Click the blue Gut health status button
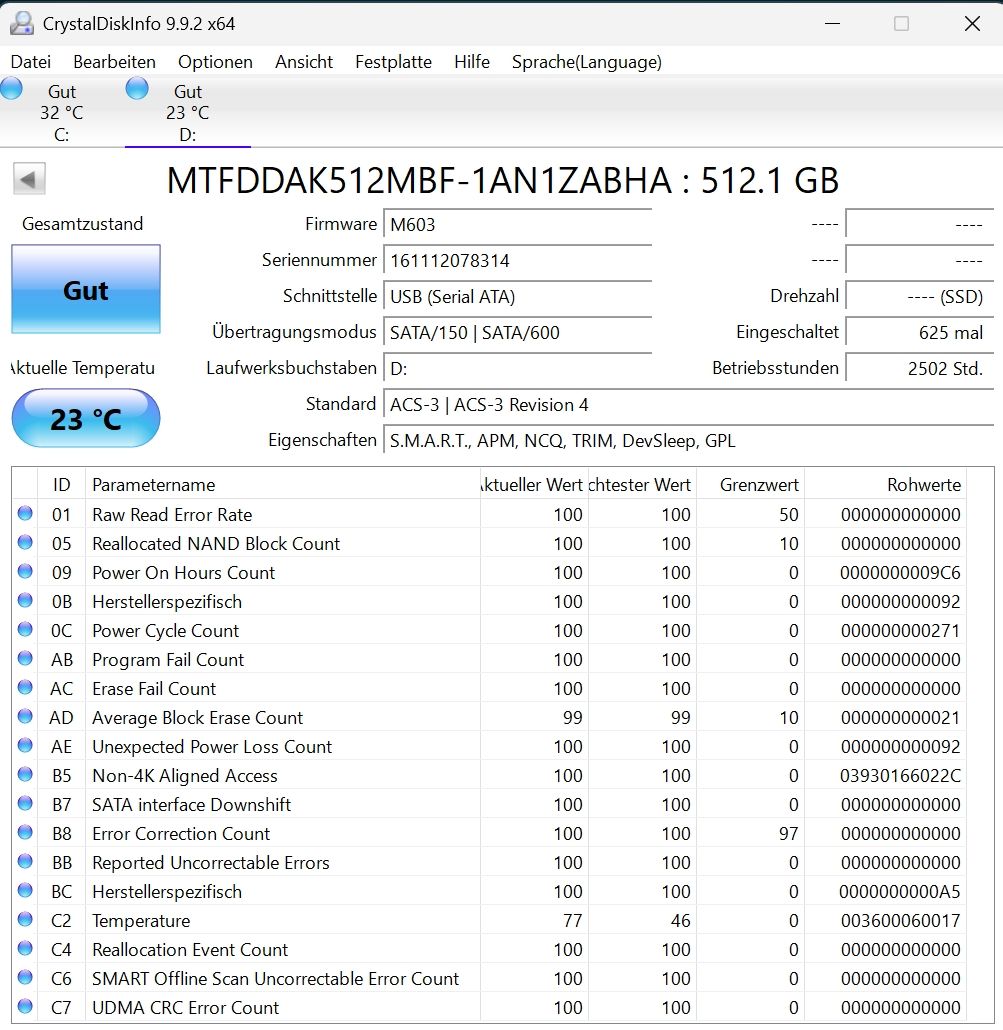 86,289
